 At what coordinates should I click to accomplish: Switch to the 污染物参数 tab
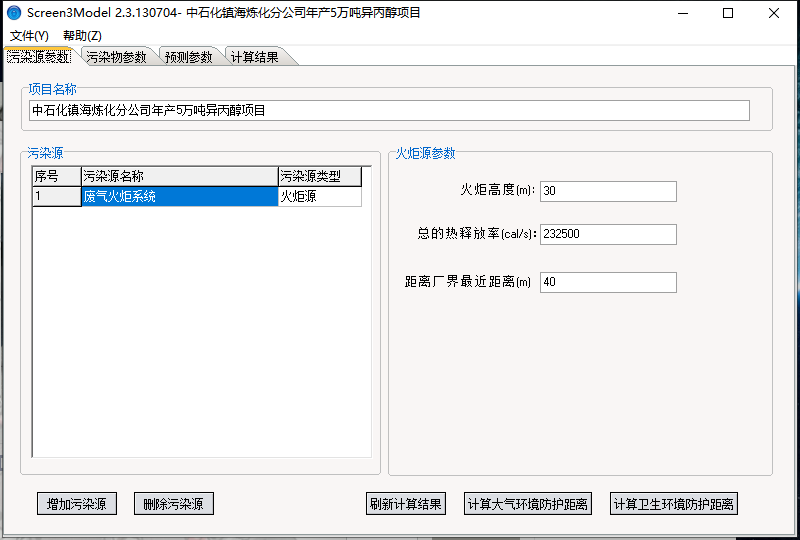(116, 57)
